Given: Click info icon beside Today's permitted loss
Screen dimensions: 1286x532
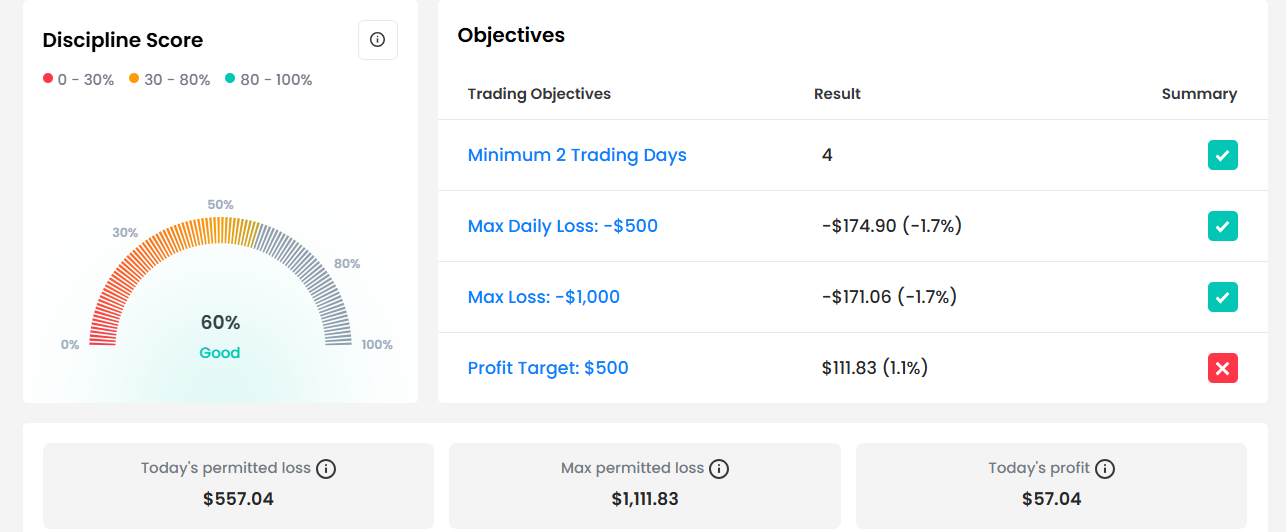Looking at the screenshot, I should (x=326, y=468).
